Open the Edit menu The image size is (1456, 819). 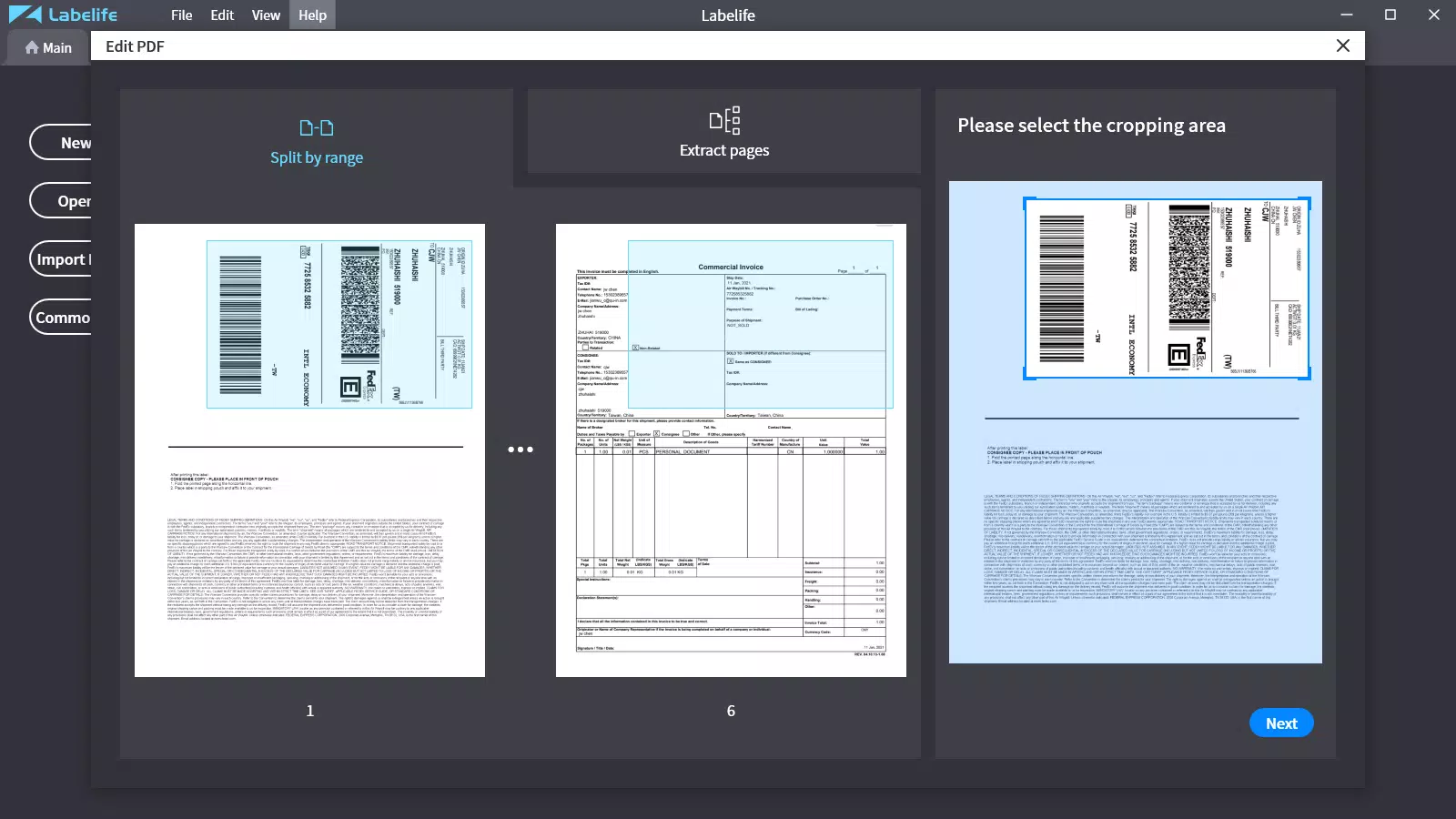[x=222, y=15]
